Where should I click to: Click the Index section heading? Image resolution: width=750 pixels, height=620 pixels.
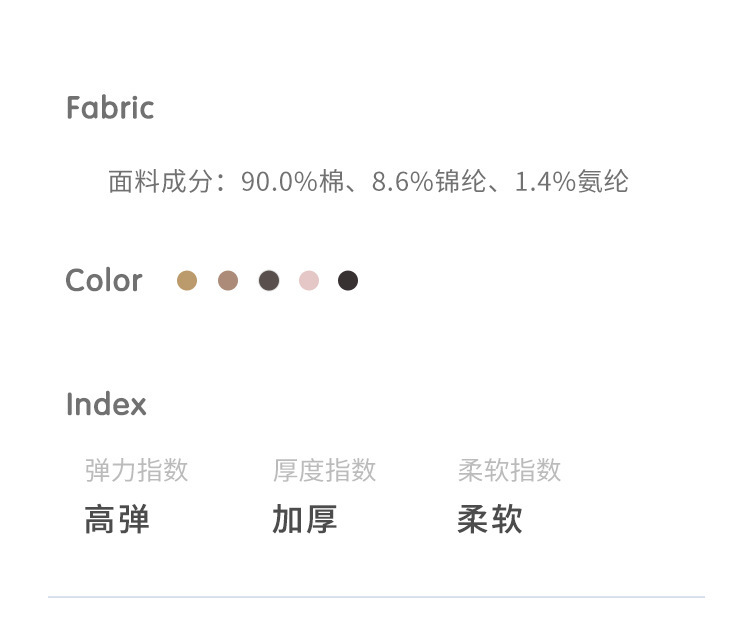click(x=106, y=405)
